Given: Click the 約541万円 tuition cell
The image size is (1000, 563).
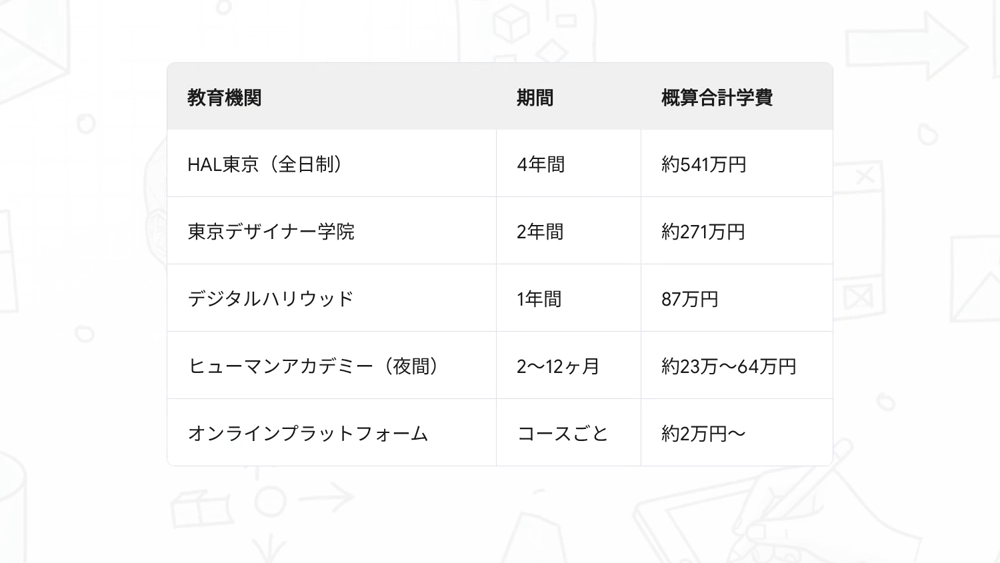Looking at the screenshot, I should [704, 164].
